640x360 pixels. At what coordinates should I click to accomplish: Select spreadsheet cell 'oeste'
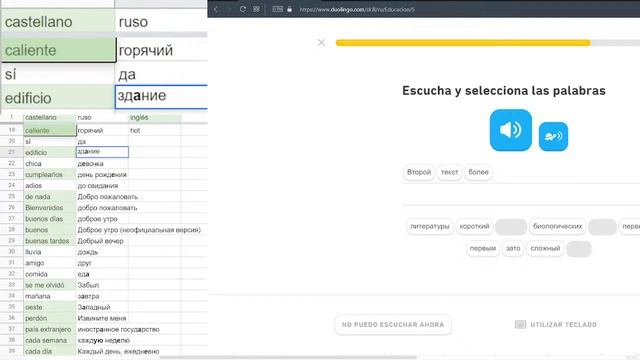(50, 307)
